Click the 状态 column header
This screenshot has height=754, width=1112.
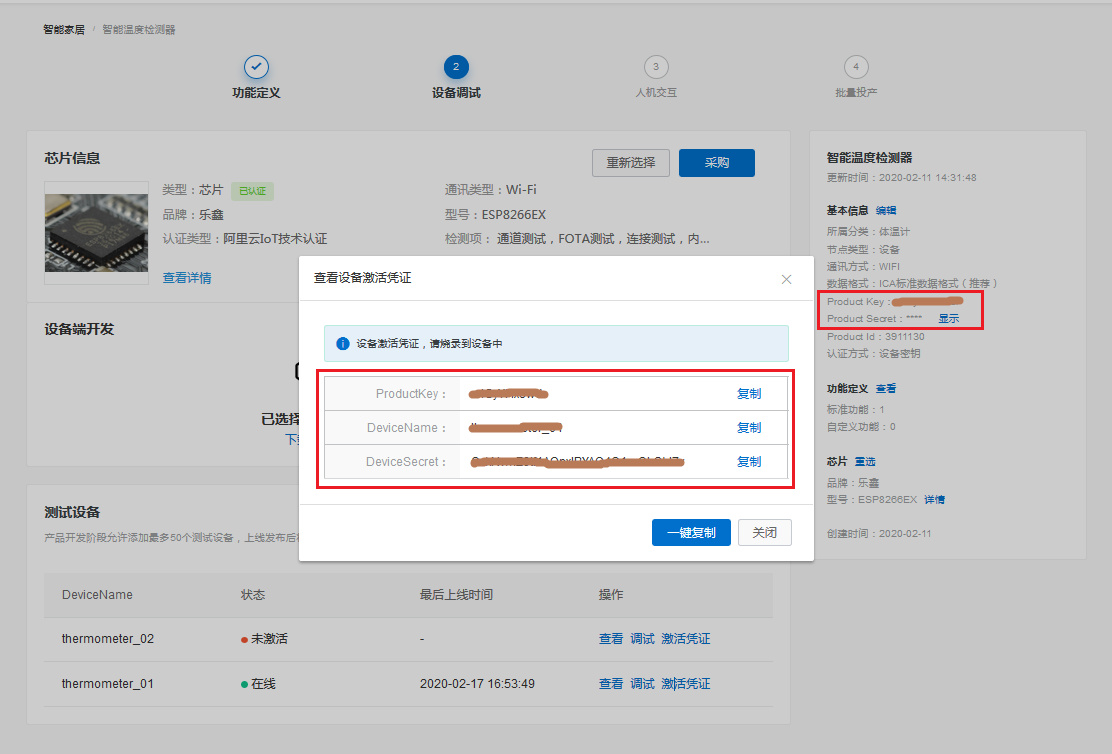click(x=252, y=595)
